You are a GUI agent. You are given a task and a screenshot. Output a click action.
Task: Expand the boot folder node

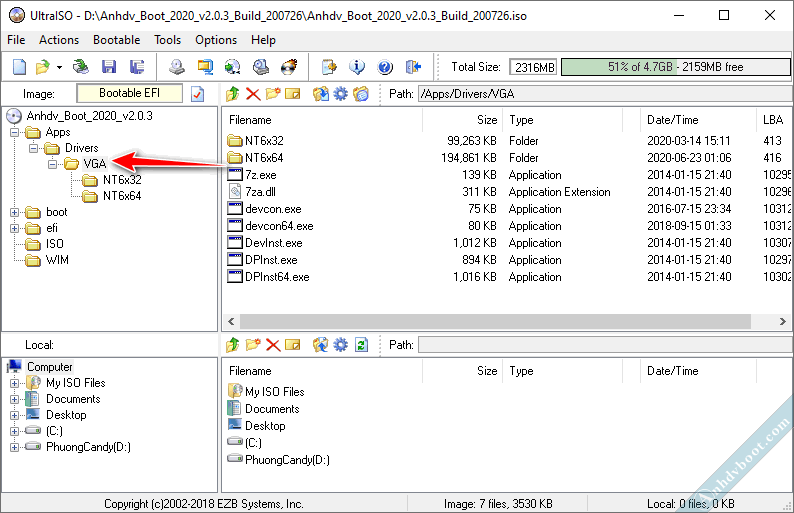14,213
